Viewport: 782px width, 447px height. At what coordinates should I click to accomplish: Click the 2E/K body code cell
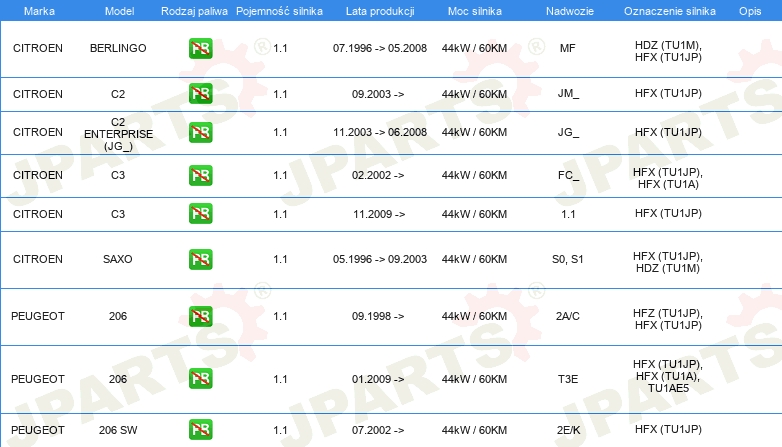[x=568, y=430]
